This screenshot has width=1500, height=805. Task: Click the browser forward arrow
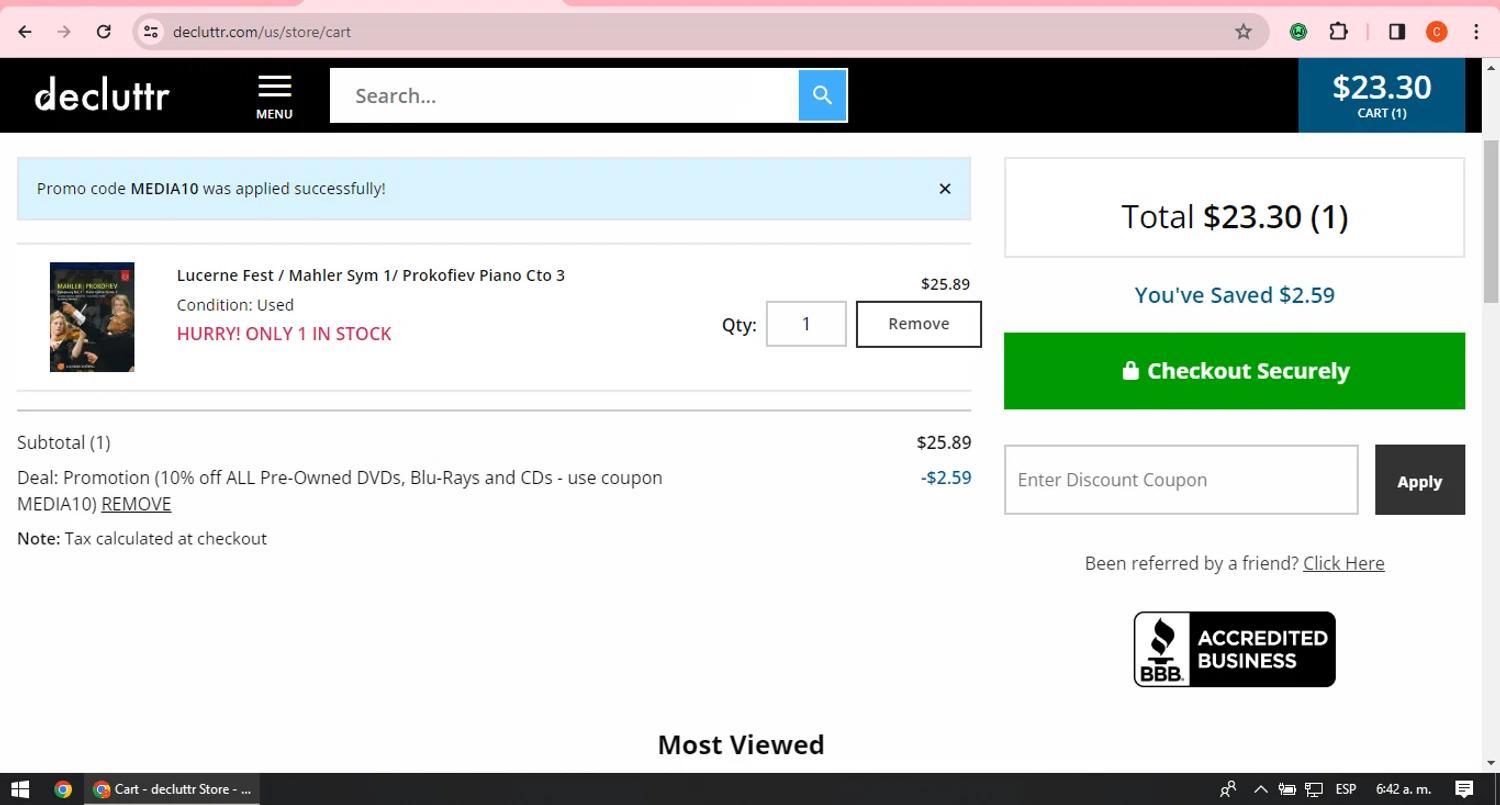64,32
